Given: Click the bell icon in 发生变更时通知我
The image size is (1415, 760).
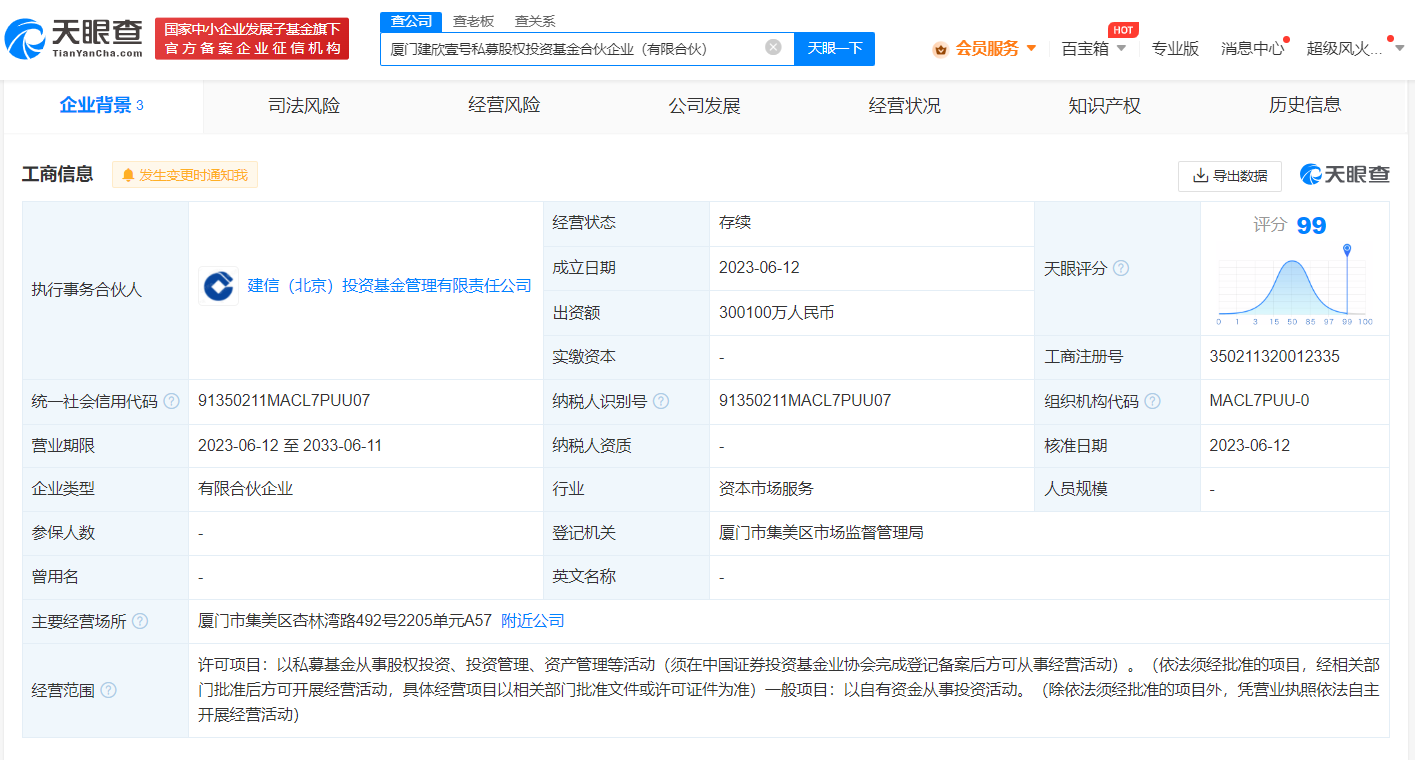Looking at the screenshot, I should click(128, 175).
